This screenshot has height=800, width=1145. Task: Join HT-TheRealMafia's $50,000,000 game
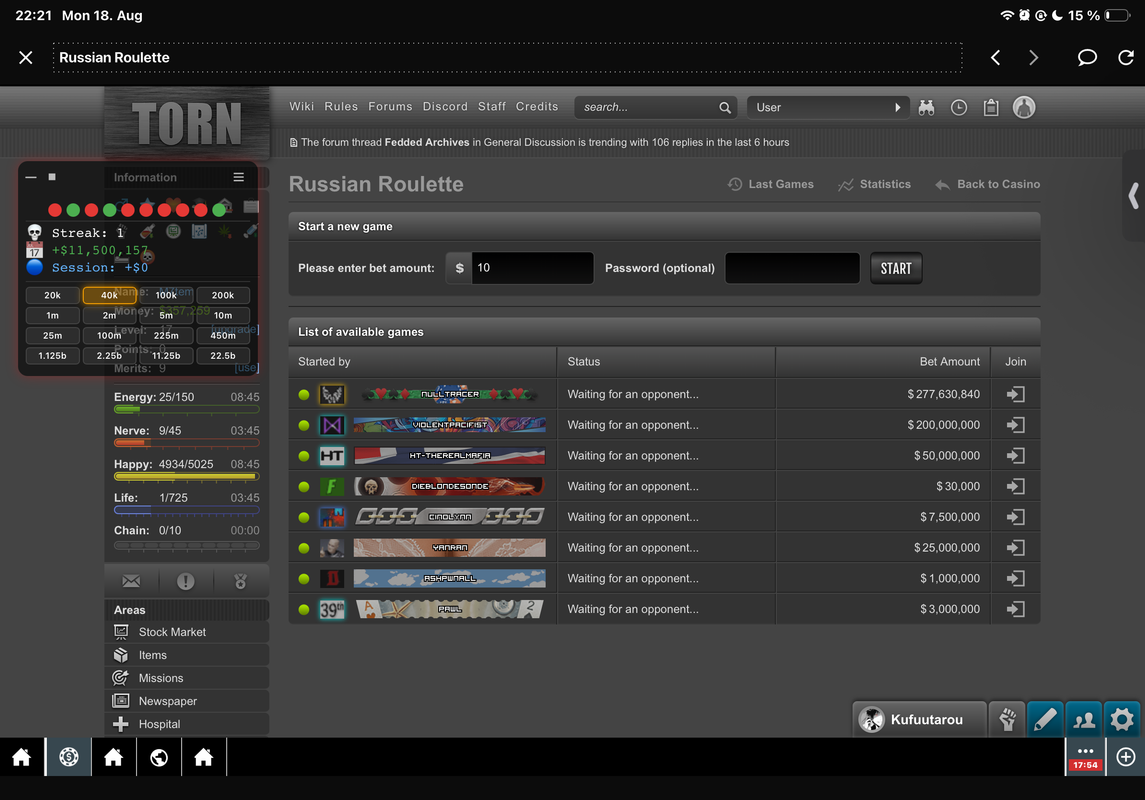point(1016,455)
